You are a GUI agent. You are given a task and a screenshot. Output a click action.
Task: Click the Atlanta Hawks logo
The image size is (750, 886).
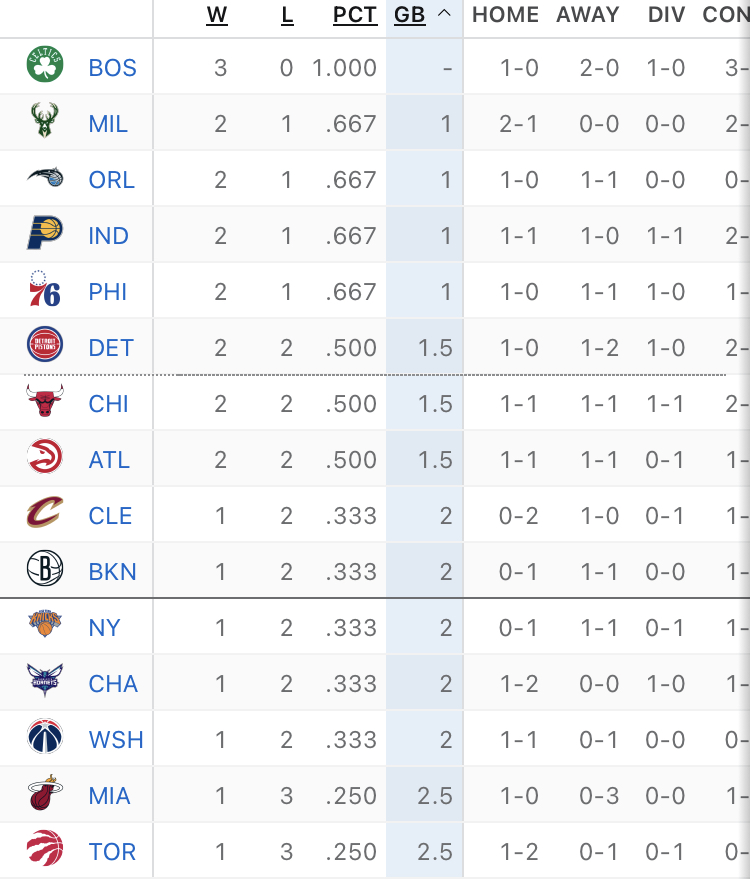point(45,456)
